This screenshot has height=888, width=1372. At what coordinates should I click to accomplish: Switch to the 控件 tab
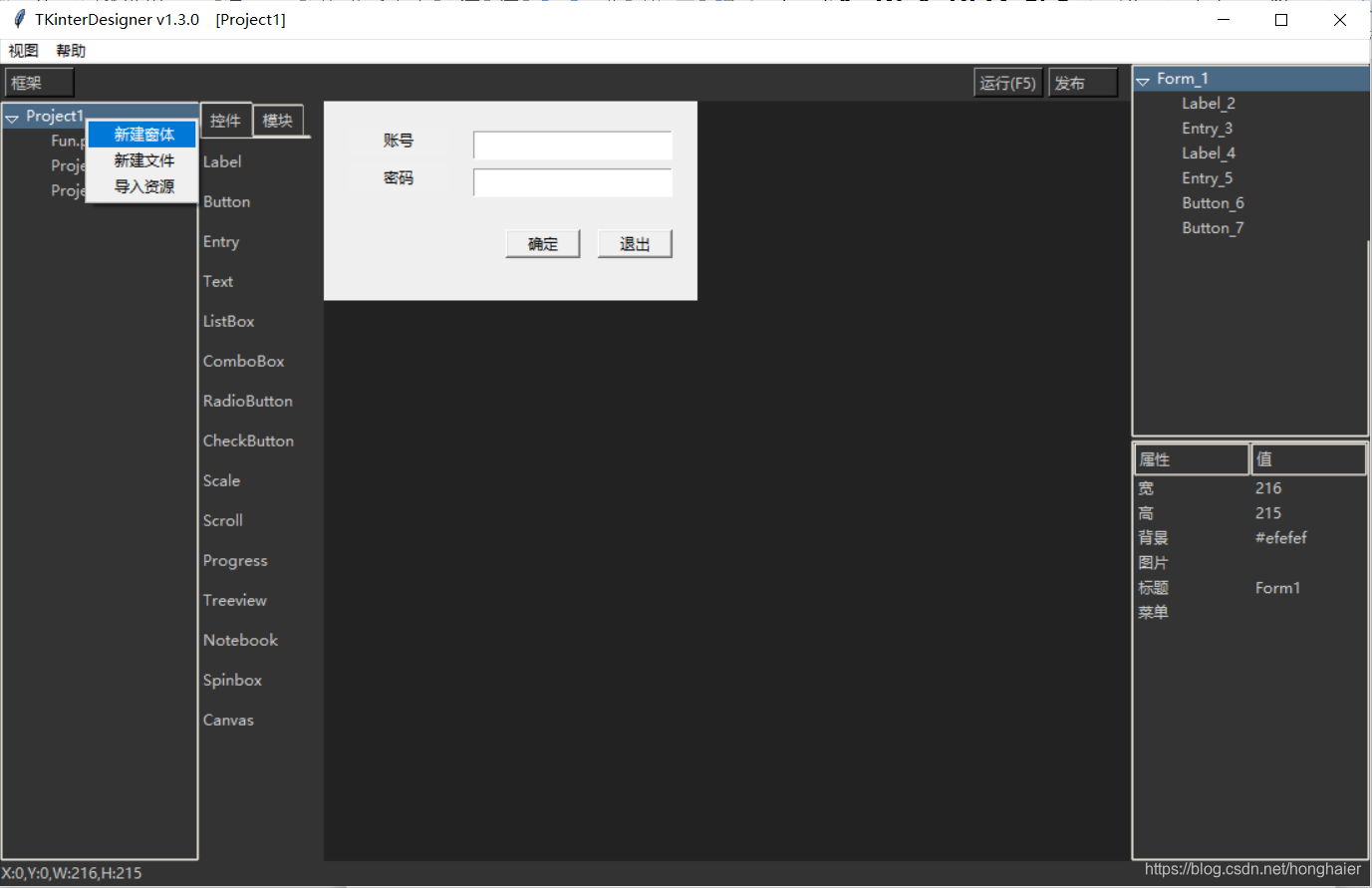point(225,121)
